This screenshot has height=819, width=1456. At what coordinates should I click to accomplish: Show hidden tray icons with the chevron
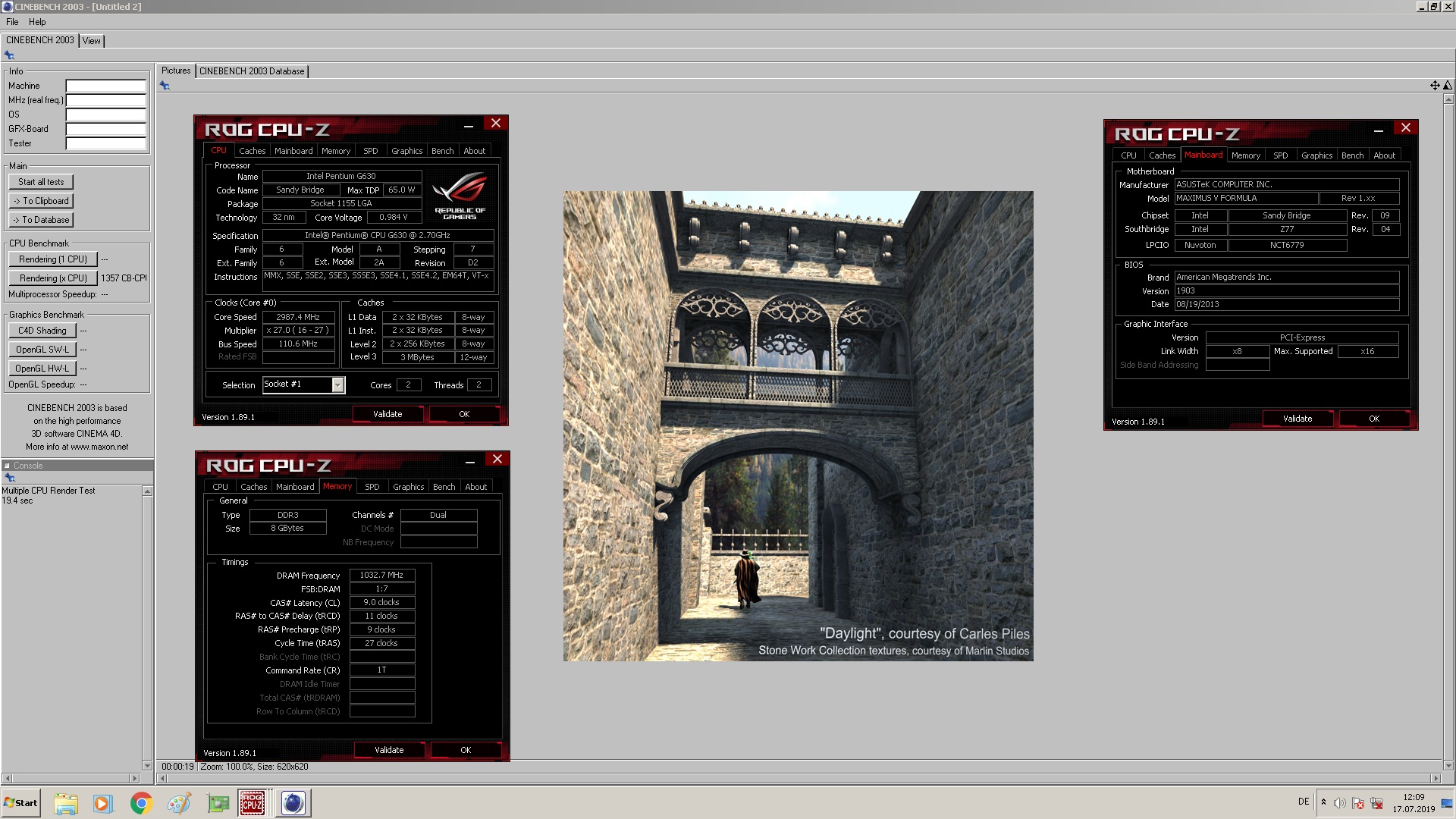point(1323,802)
